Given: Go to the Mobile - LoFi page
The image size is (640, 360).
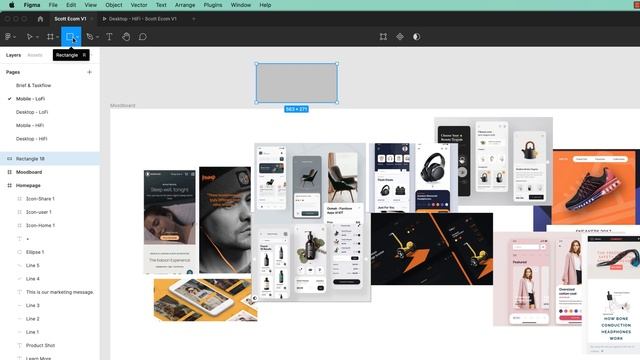Looking at the screenshot, I should [x=31, y=99].
